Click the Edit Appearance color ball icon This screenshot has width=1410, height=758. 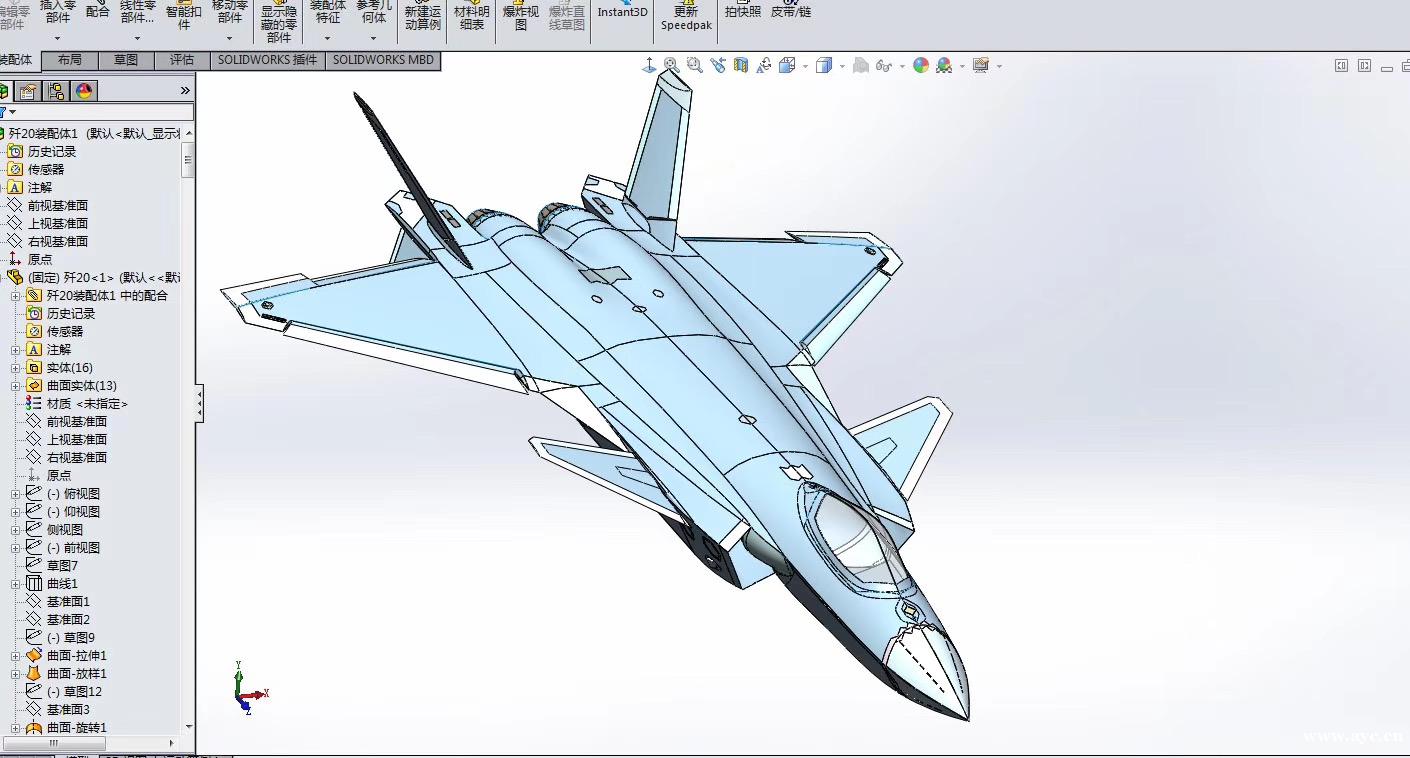coord(920,66)
